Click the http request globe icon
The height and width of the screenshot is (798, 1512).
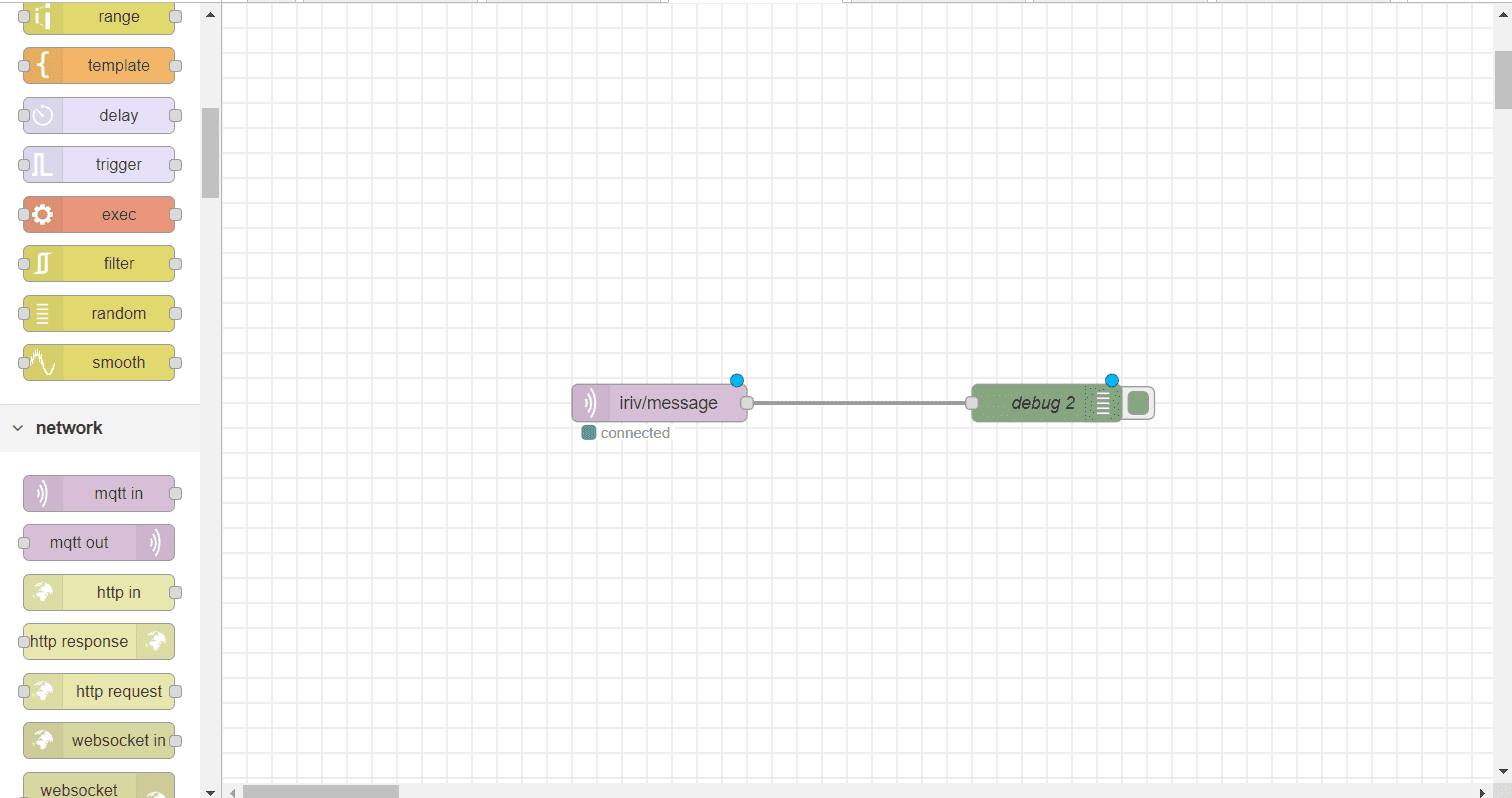pos(41,691)
